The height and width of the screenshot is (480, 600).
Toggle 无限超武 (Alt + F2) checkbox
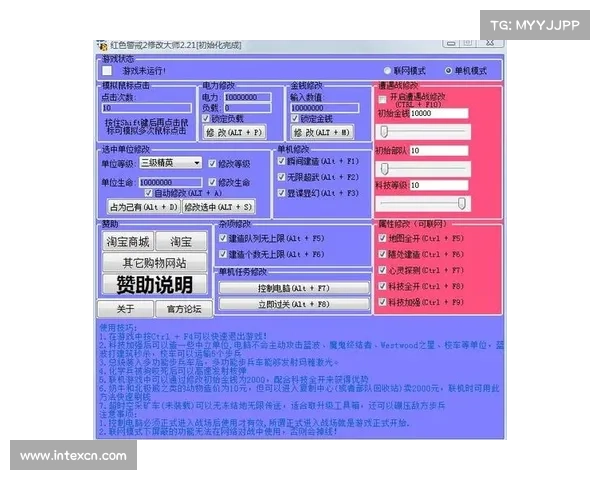(281, 177)
